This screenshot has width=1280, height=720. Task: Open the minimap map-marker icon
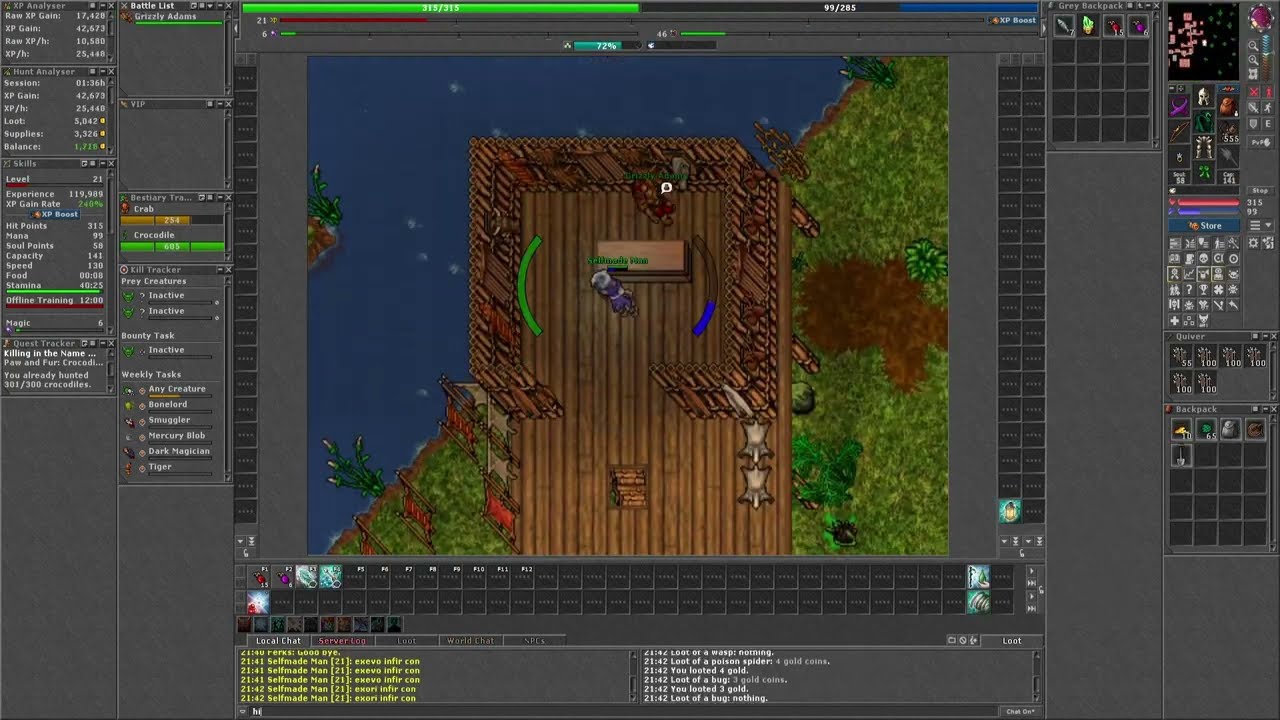(1253, 74)
